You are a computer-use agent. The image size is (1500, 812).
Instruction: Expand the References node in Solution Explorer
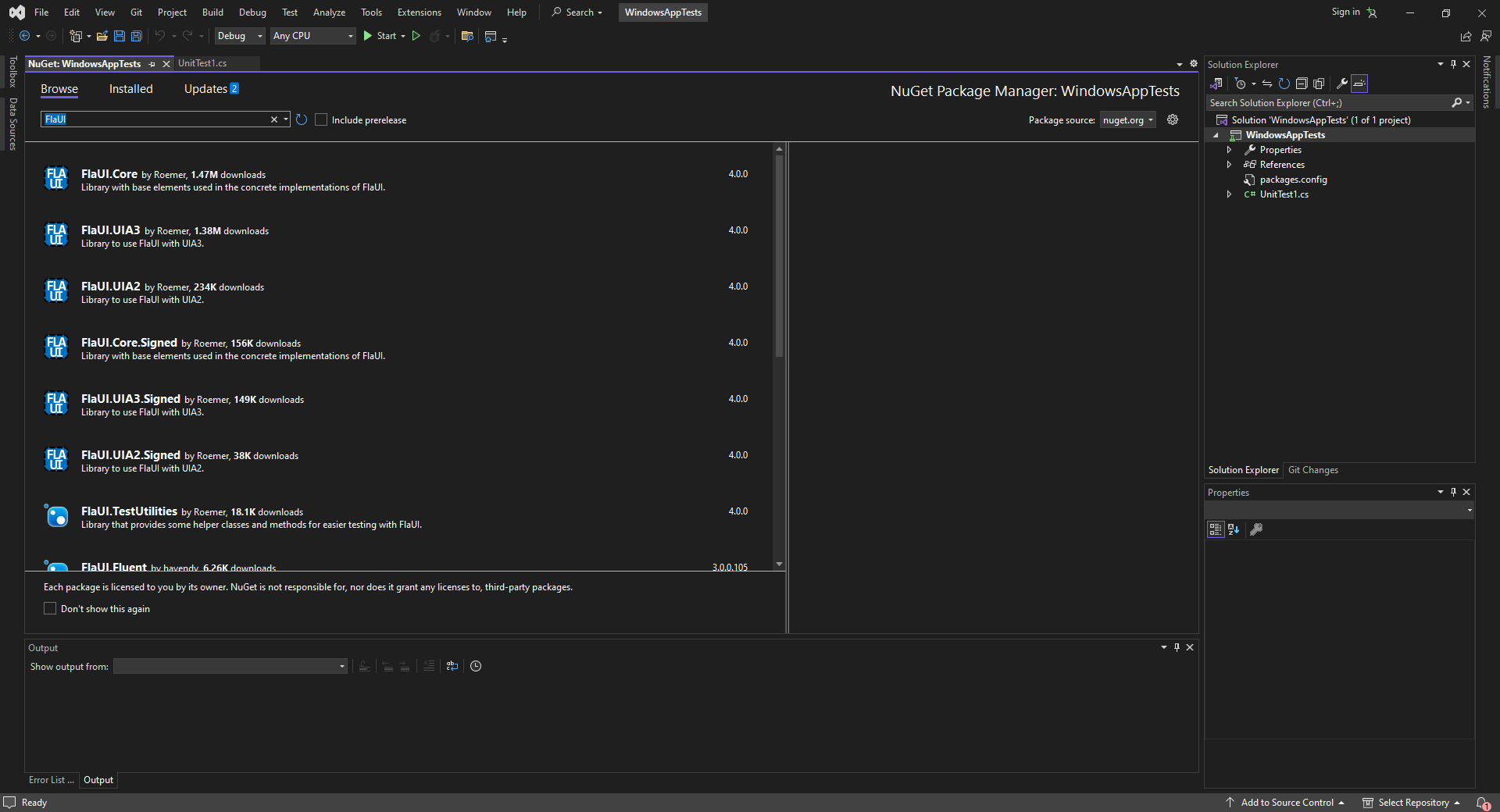tap(1229, 165)
